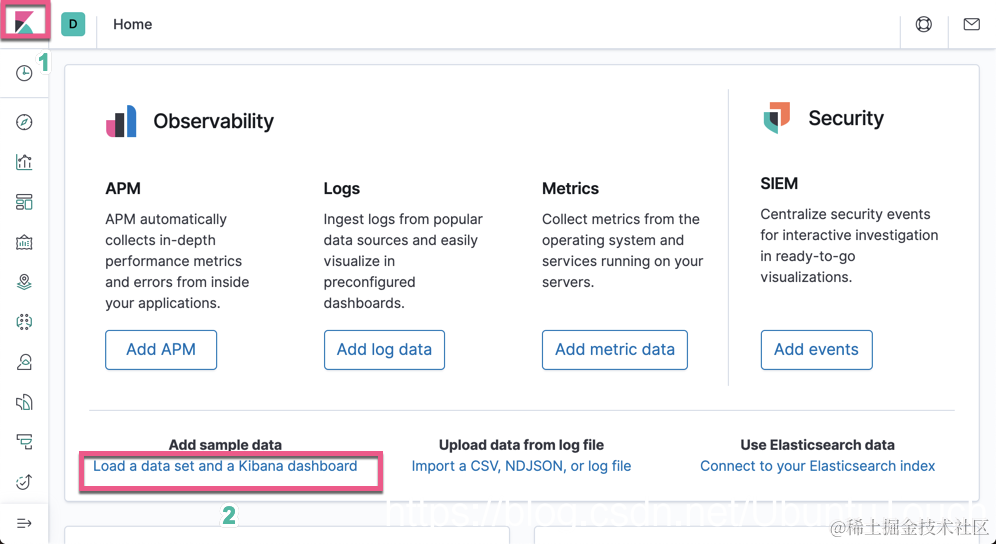The image size is (996, 544).
Task: Open Load a data set and a Kibana dashboard link
Action: [x=225, y=466]
